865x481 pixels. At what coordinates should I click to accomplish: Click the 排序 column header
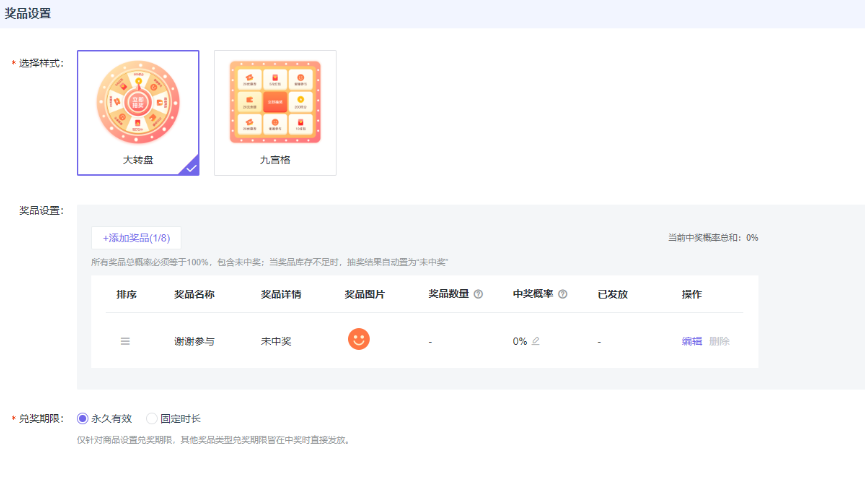pos(126,295)
